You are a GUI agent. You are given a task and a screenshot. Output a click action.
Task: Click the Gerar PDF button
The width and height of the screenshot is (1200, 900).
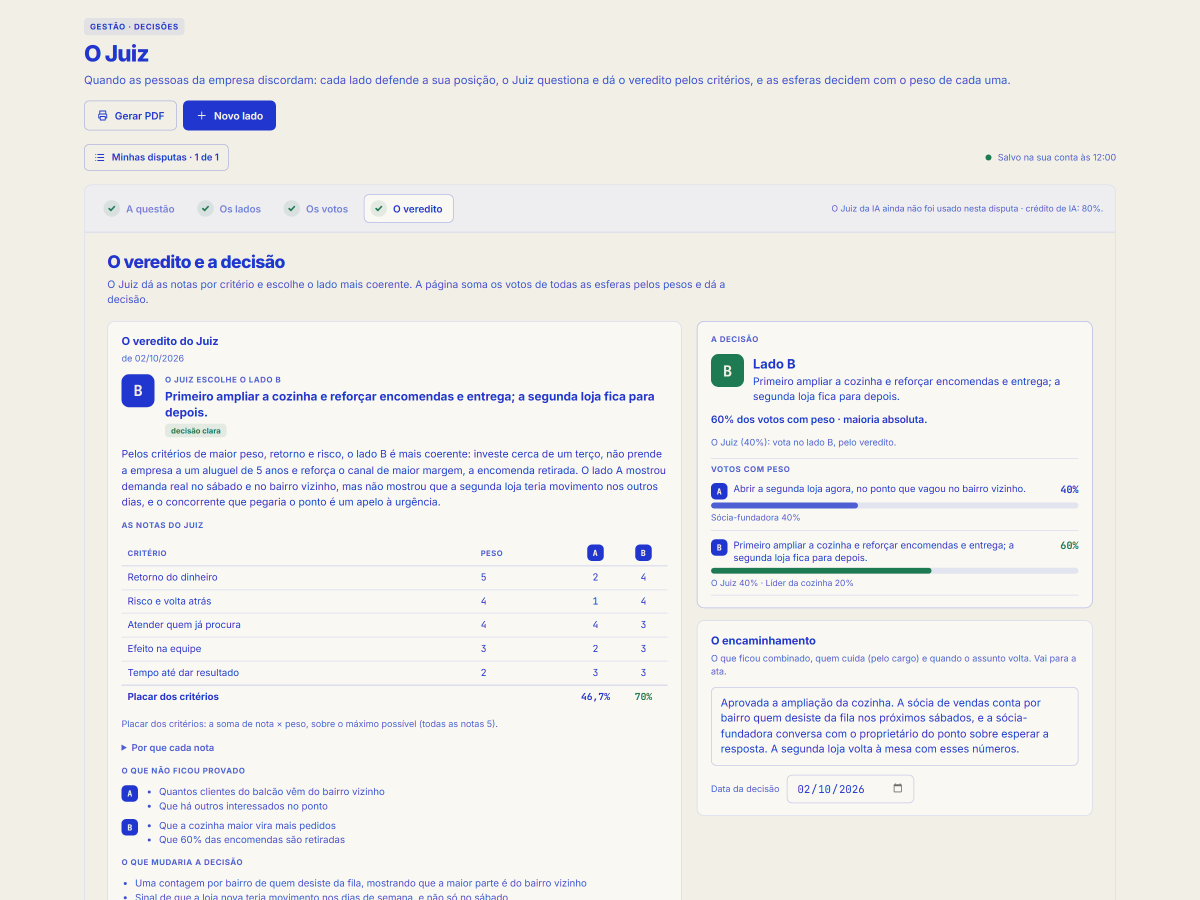(130, 116)
